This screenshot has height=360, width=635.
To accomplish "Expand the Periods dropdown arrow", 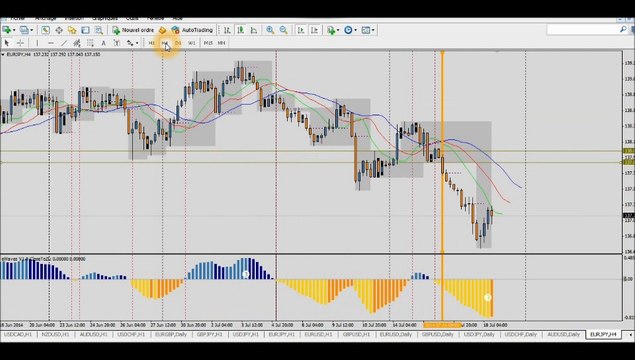I will 356,30.
